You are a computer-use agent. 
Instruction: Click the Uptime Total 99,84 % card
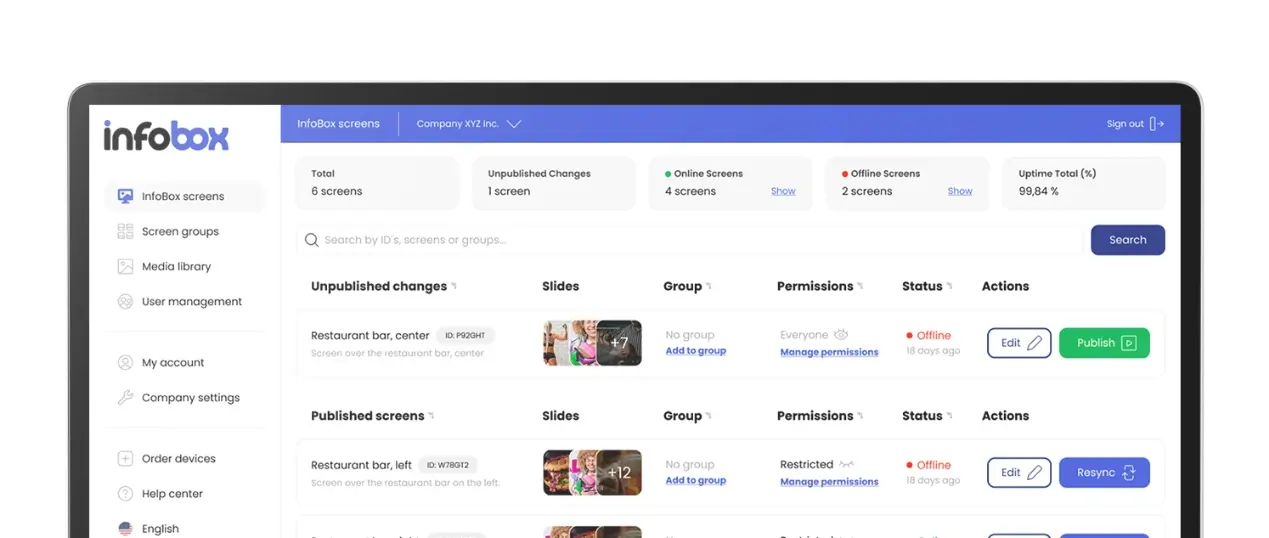tap(1084, 183)
